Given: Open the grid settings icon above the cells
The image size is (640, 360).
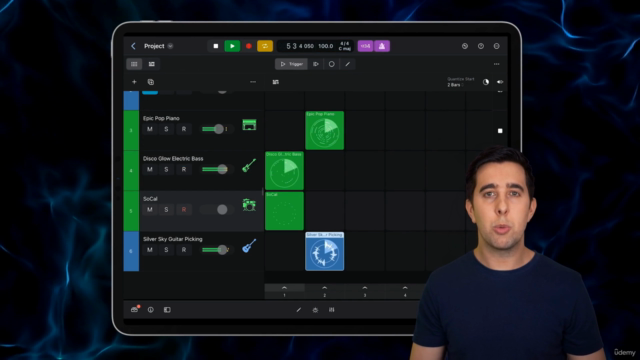Looking at the screenshot, I should tap(276, 82).
